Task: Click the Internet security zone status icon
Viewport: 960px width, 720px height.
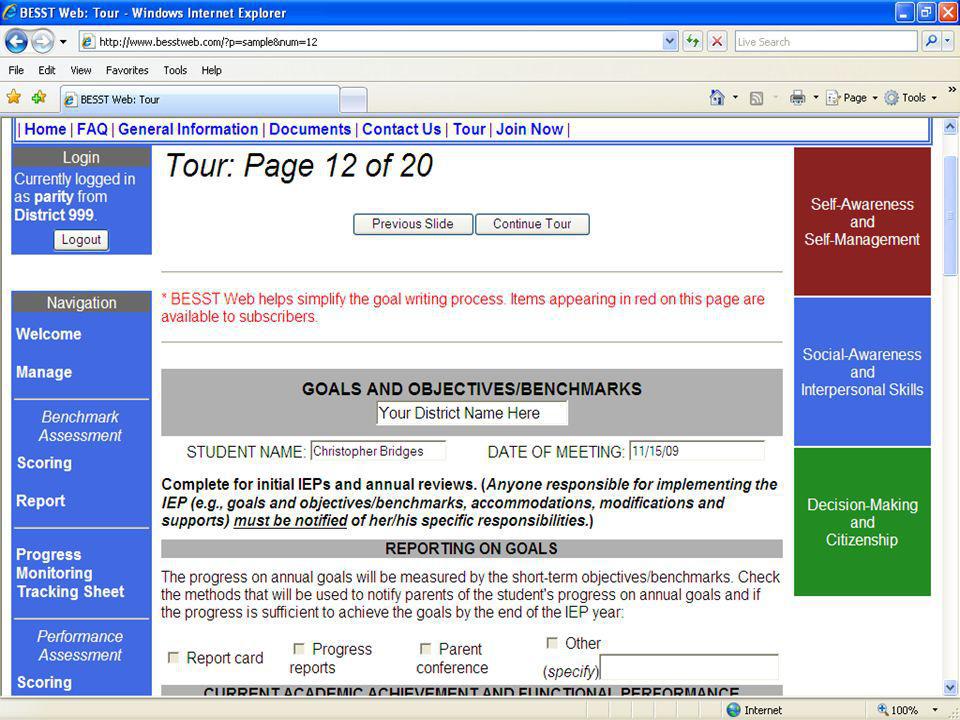Action: pos(733,710)
